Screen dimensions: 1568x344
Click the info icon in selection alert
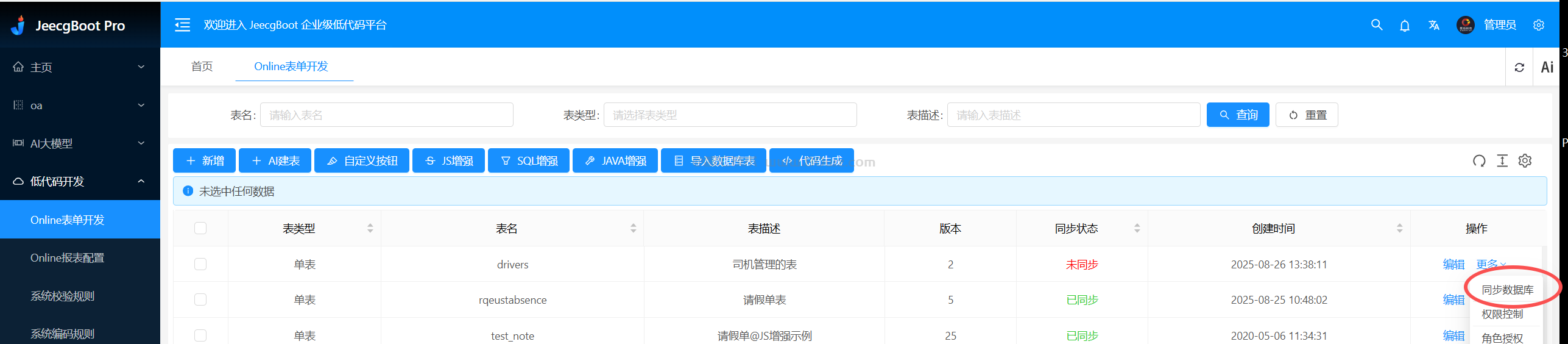(x=188, y=191)
